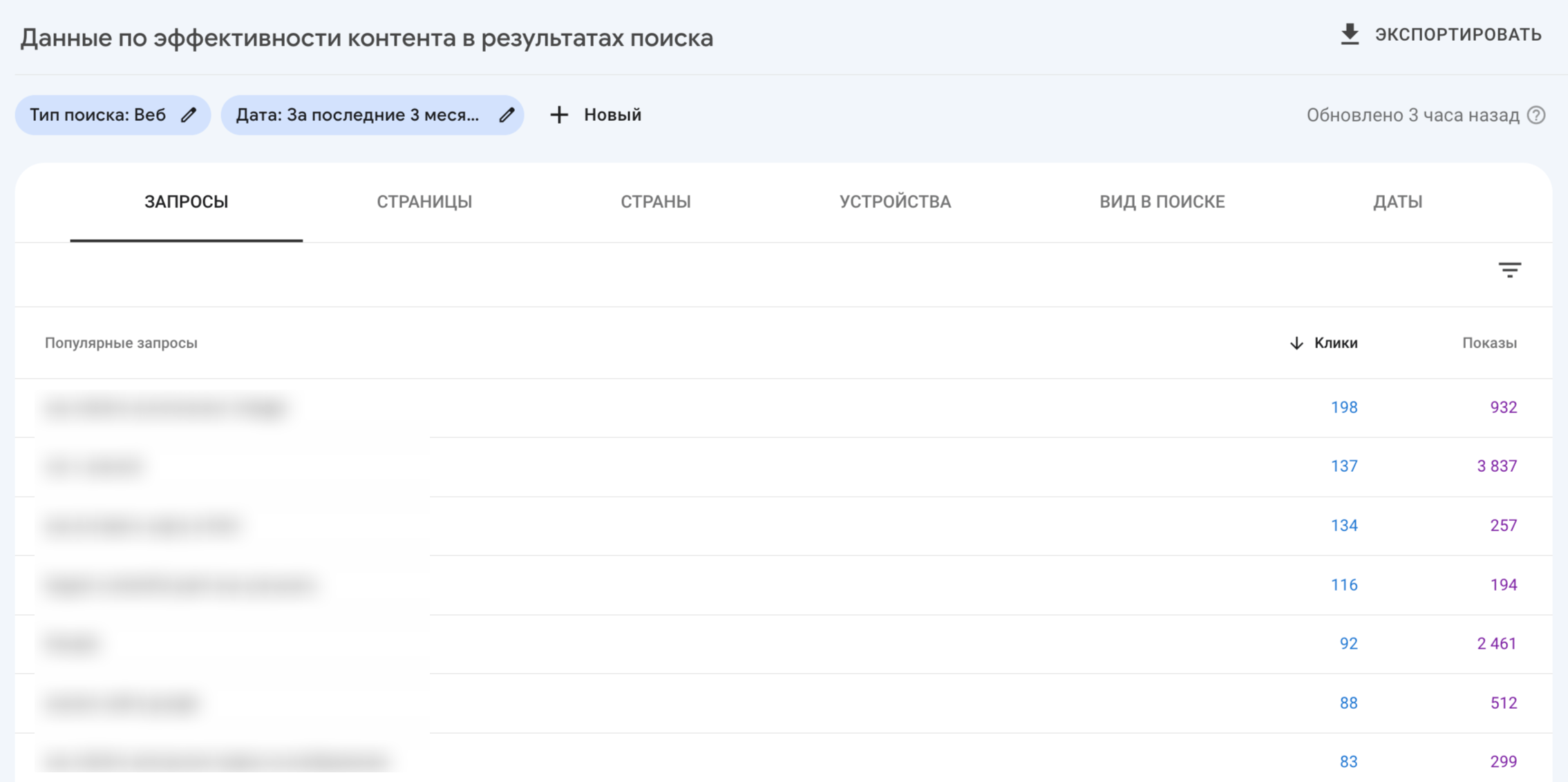The height and width of the screenshot is (782, 1568).
Task: Switch to the УСТРОЙСТВА tab
Action: tap(896, 202)
